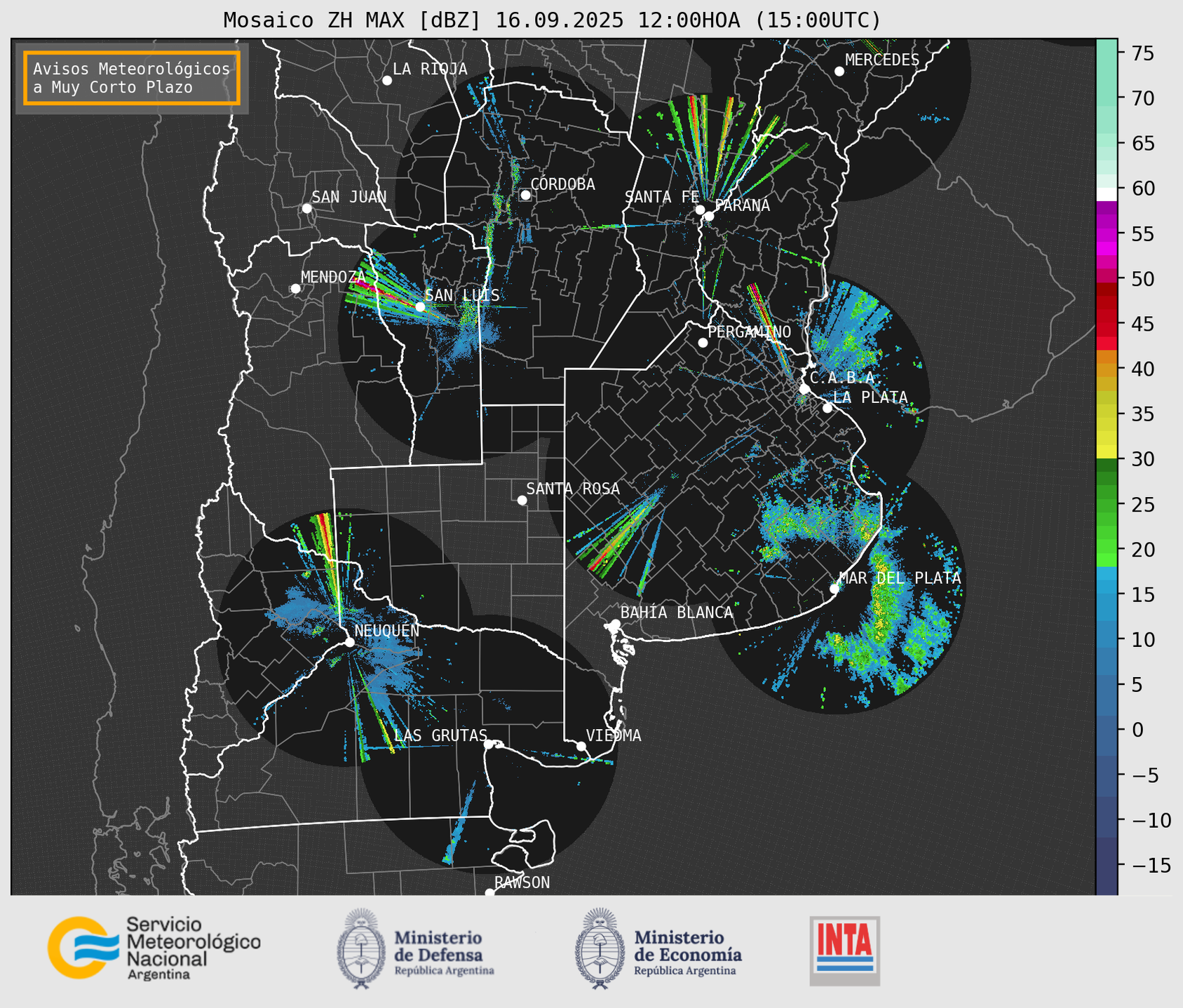Click the Ministerio de Economía emblem
The width and height of the screenshot is (1183, 1008).
click(600, 948)
